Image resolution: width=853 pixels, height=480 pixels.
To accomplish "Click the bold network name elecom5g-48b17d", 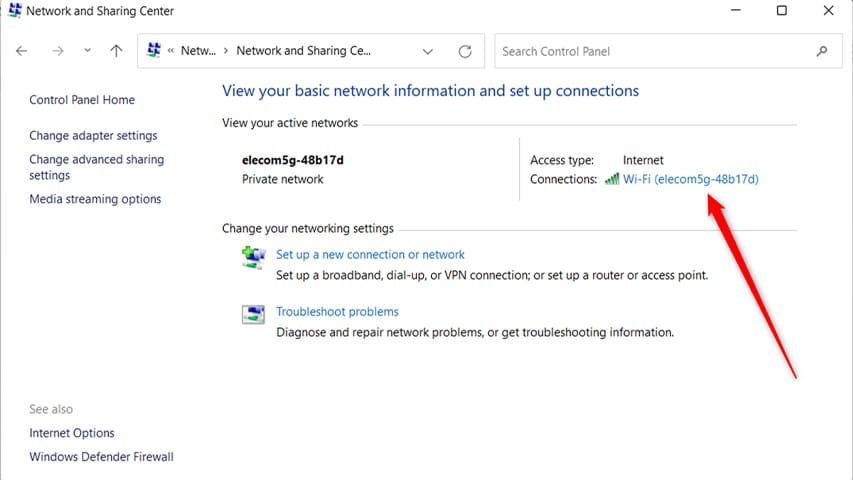I will pyautogui.click(x=293, y=160).
